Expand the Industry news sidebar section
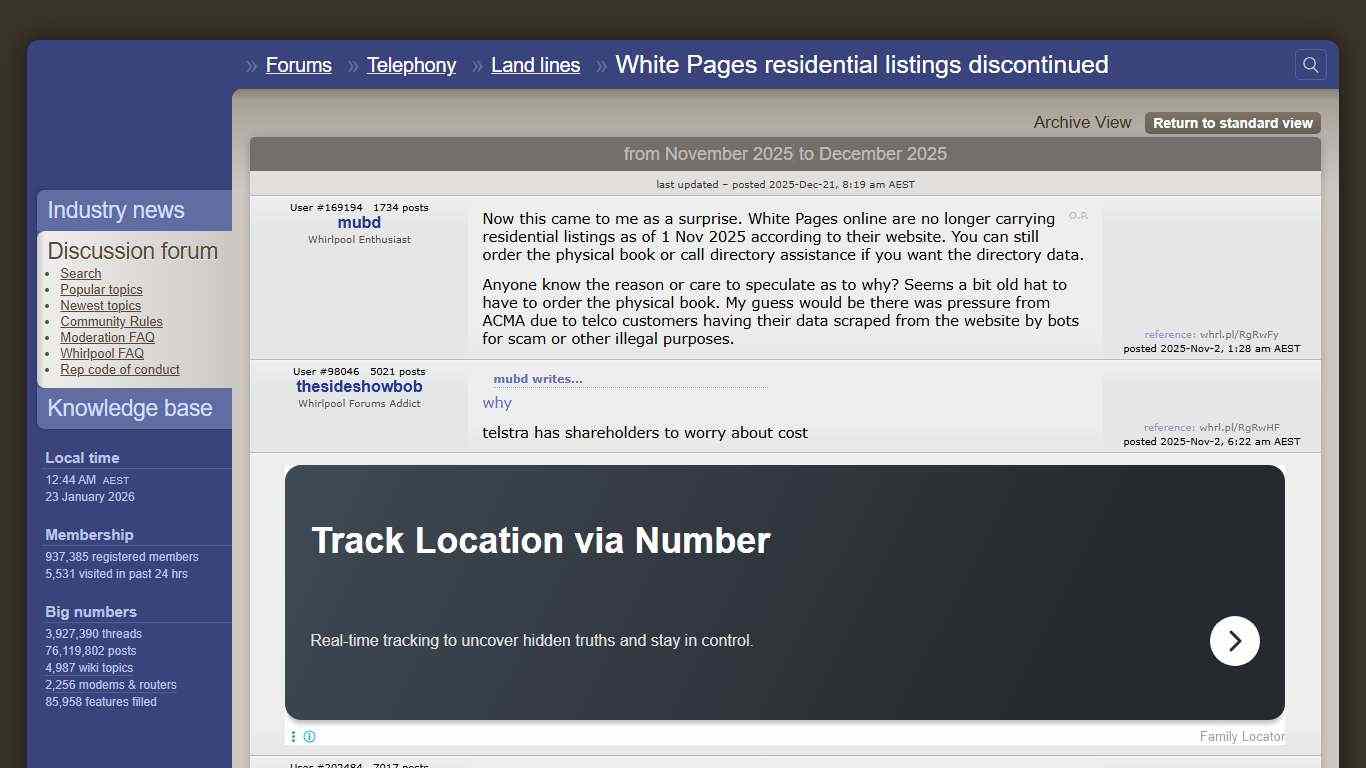 tap(115, 210)
